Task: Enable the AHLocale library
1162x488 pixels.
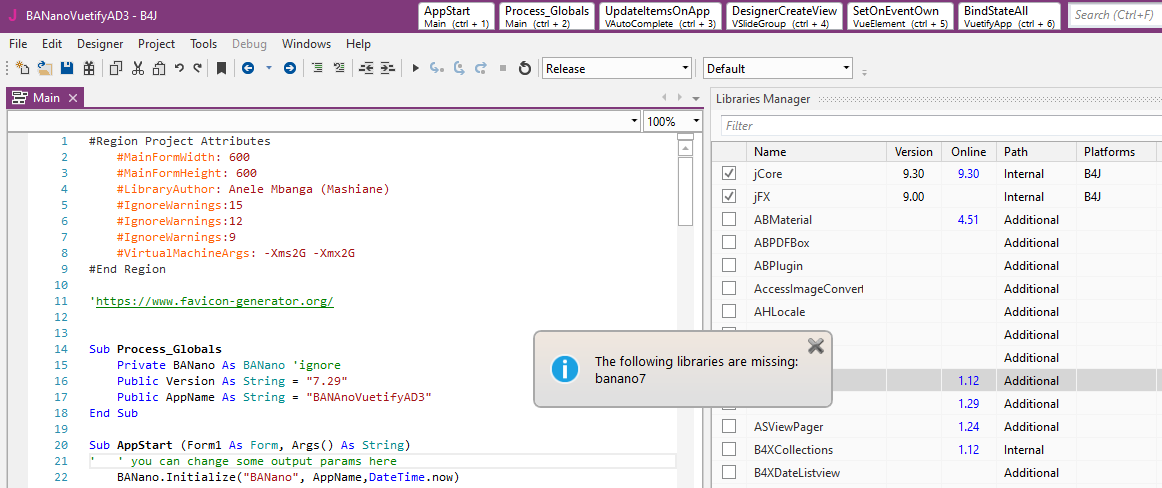Action: tap(728, 312)
